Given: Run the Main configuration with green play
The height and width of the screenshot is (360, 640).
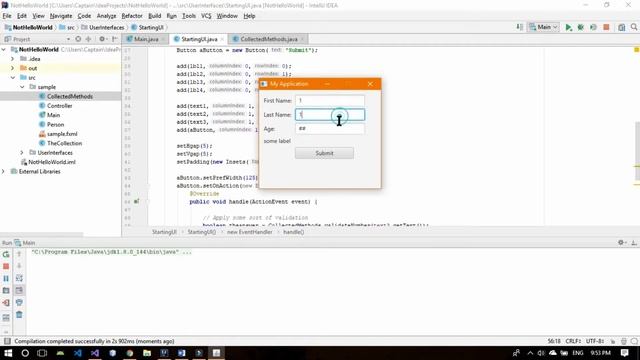Looking at the screenshot, I should pyautogui.click(x=568, y=27).
